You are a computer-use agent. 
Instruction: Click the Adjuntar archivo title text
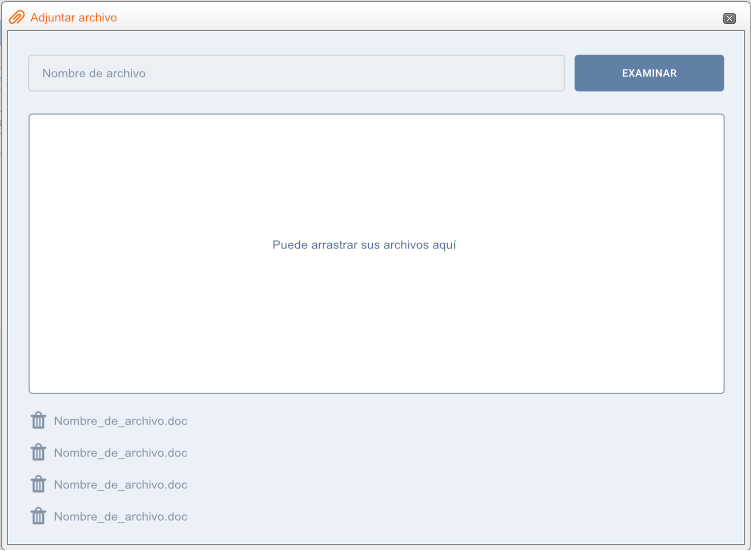point(74,18)
